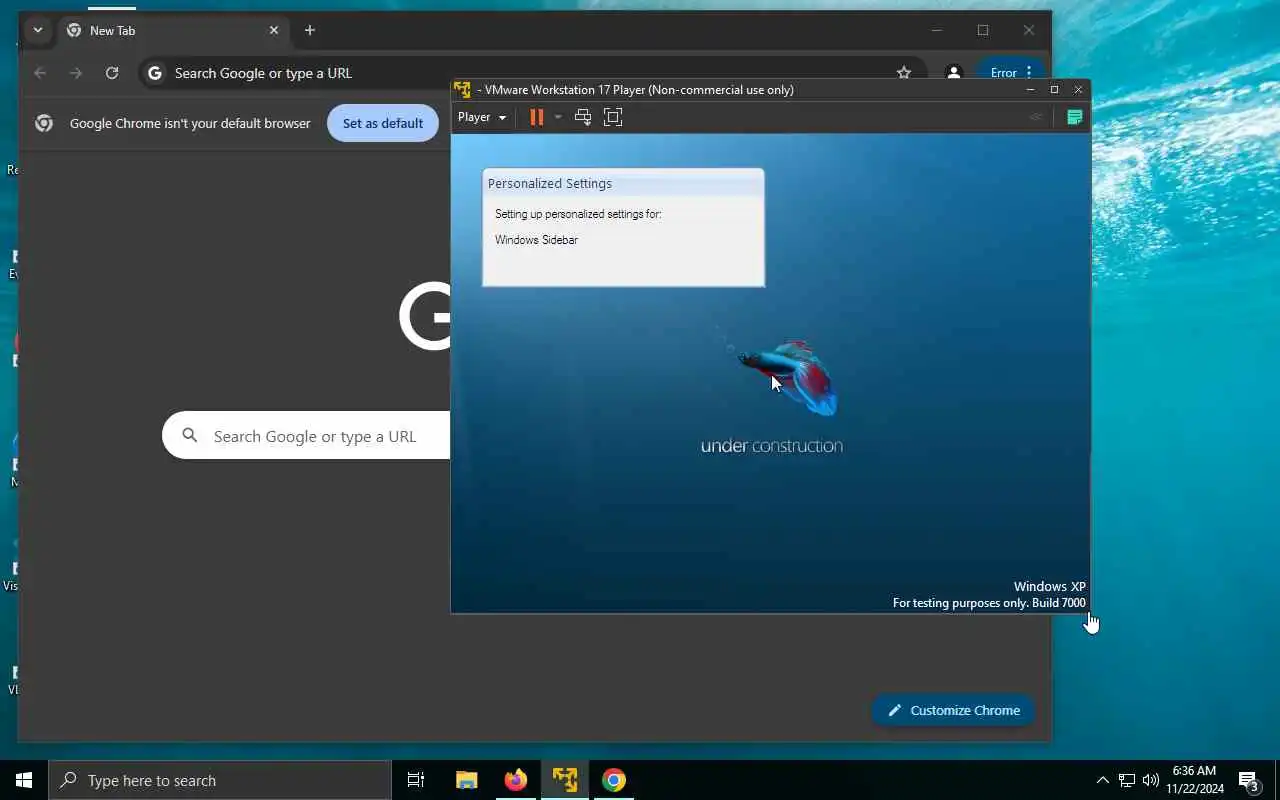Minimize the Chrome window
This screenshot has height=800, width=1280.
coord(937,31)
